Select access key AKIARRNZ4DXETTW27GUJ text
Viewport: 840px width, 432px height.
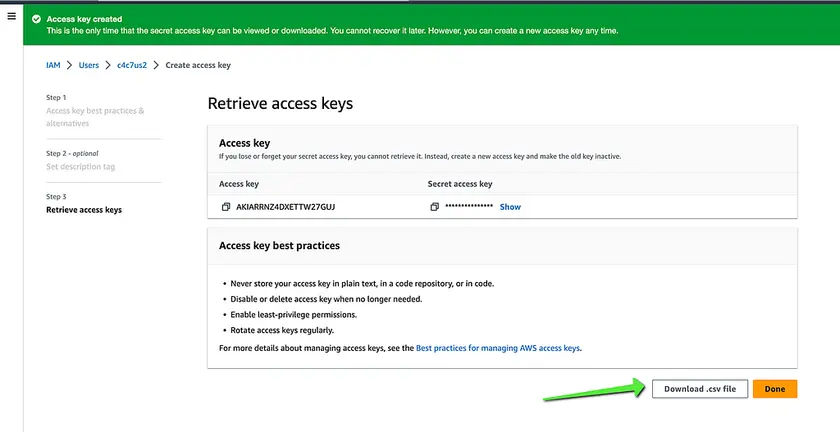tap(286, 207)
